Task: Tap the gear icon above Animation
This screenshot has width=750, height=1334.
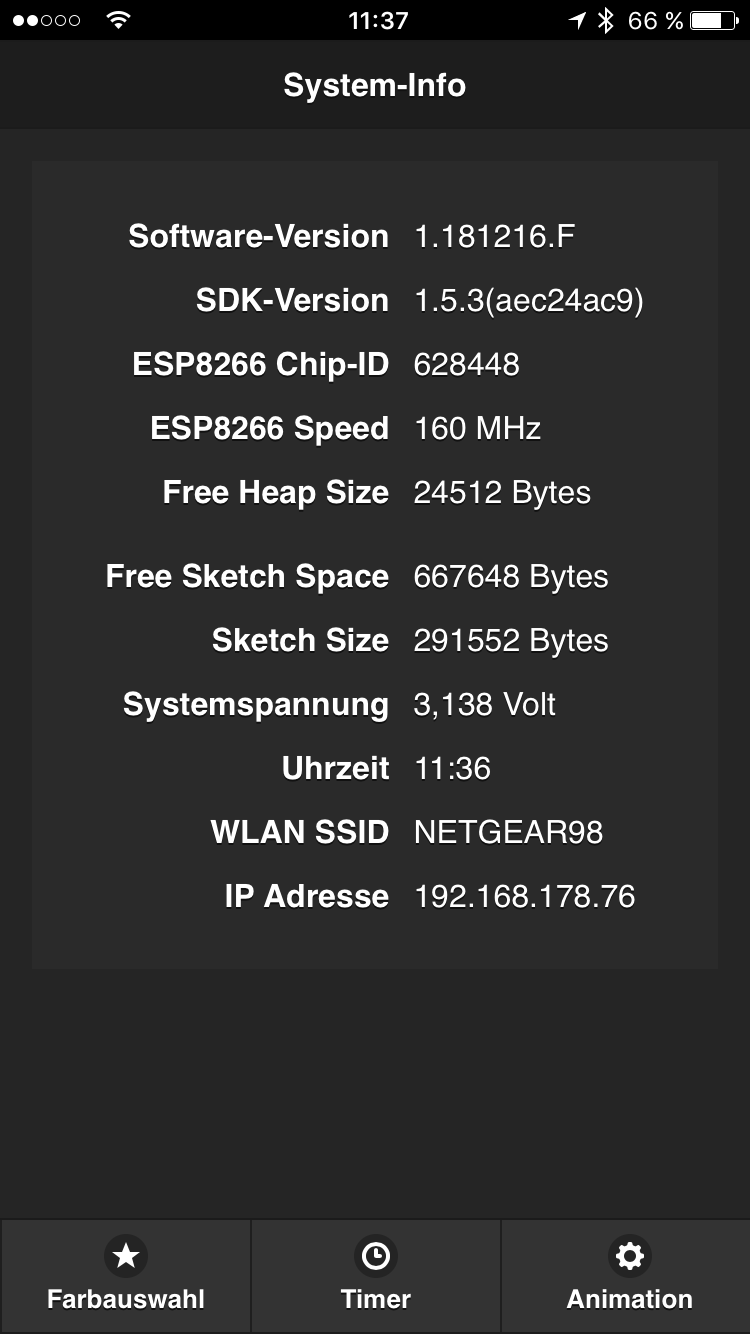Action: coord(629,1255)
